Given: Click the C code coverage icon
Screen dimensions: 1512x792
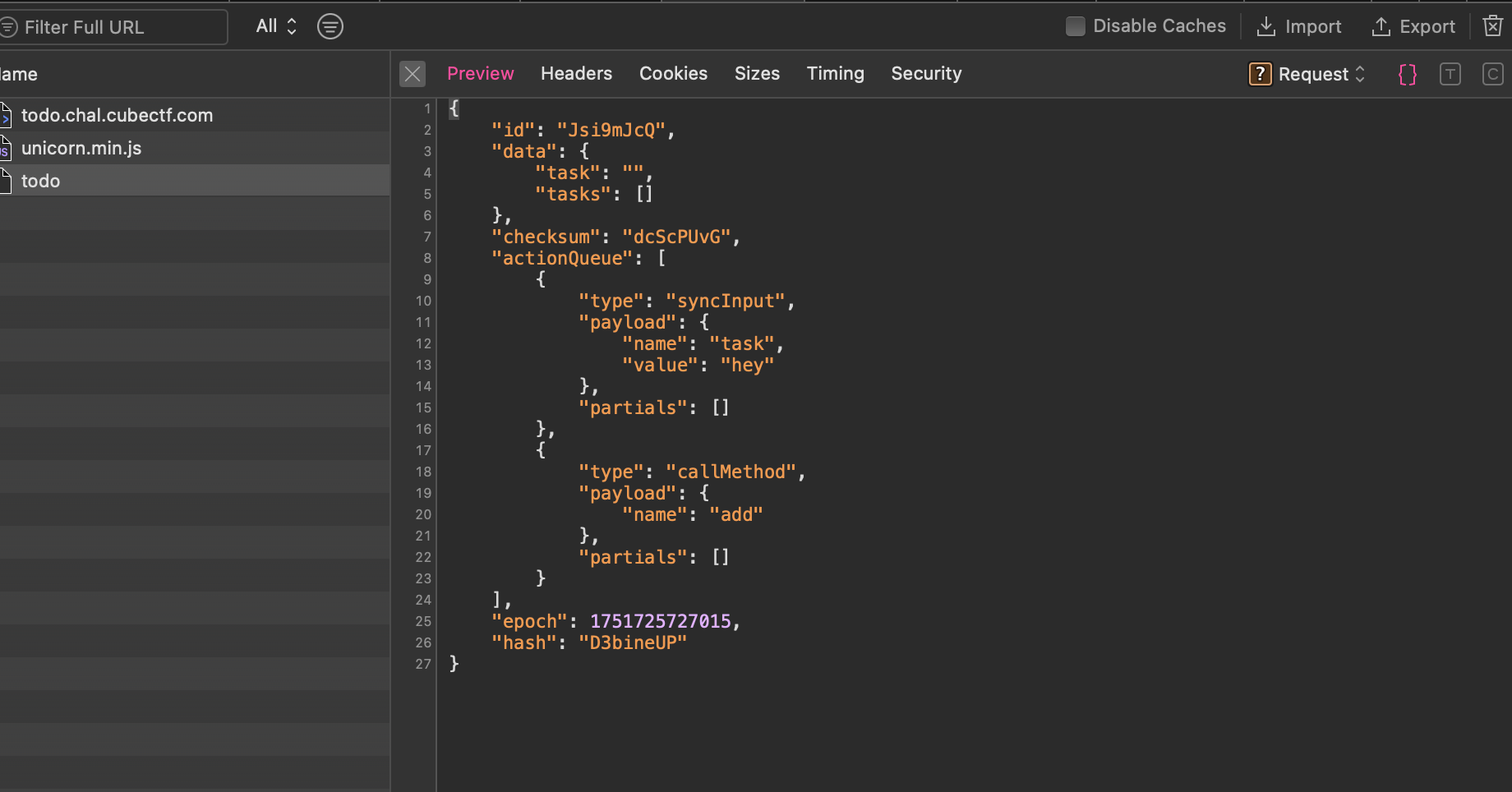Looking at the screenshot, I should pos(1493,74).
